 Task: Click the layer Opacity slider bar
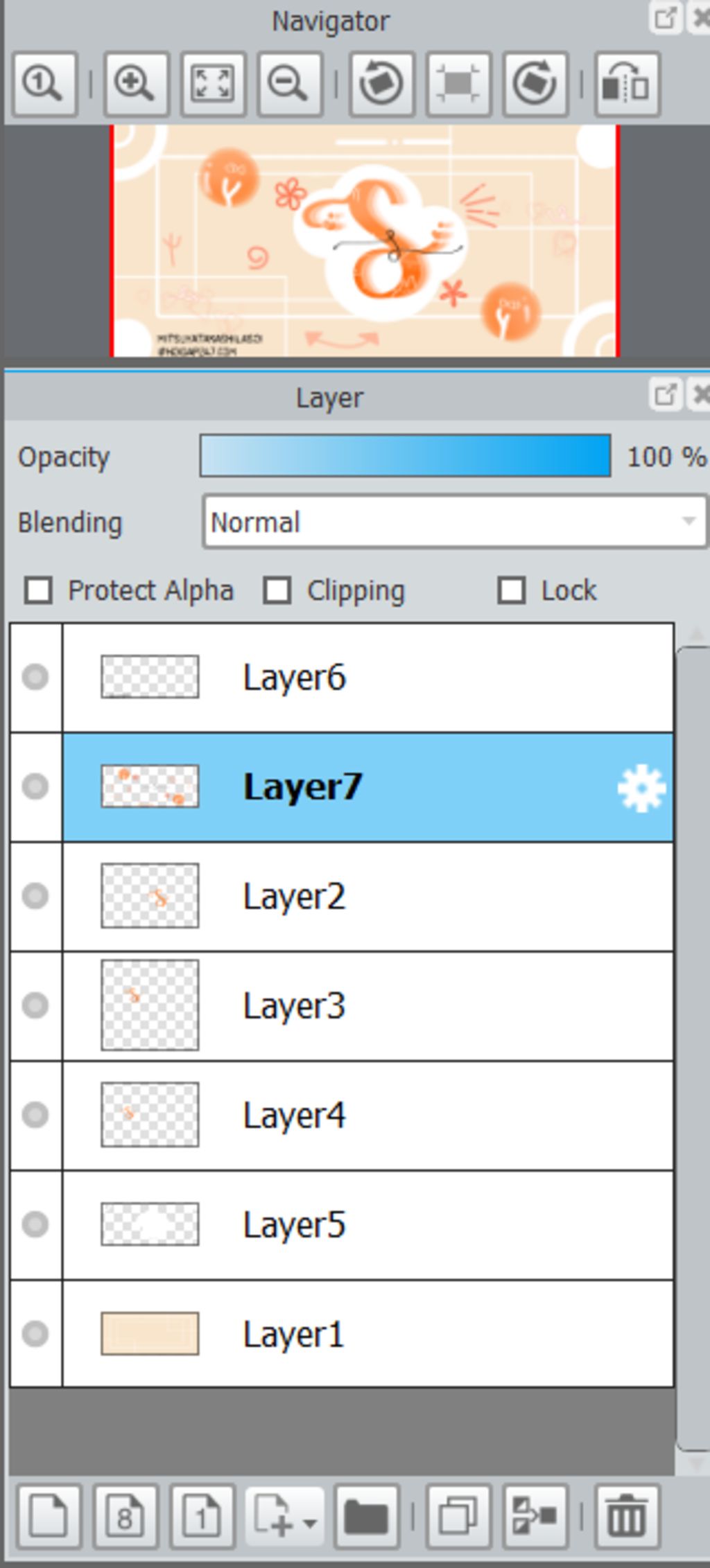[x=405, y=455]
